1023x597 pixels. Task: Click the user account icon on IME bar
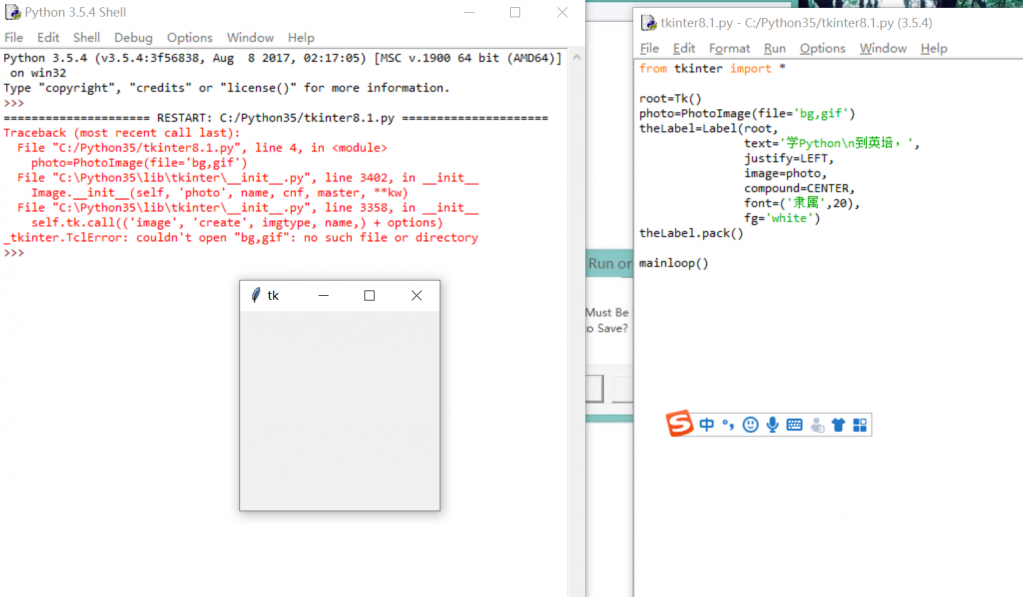point(817,425)
